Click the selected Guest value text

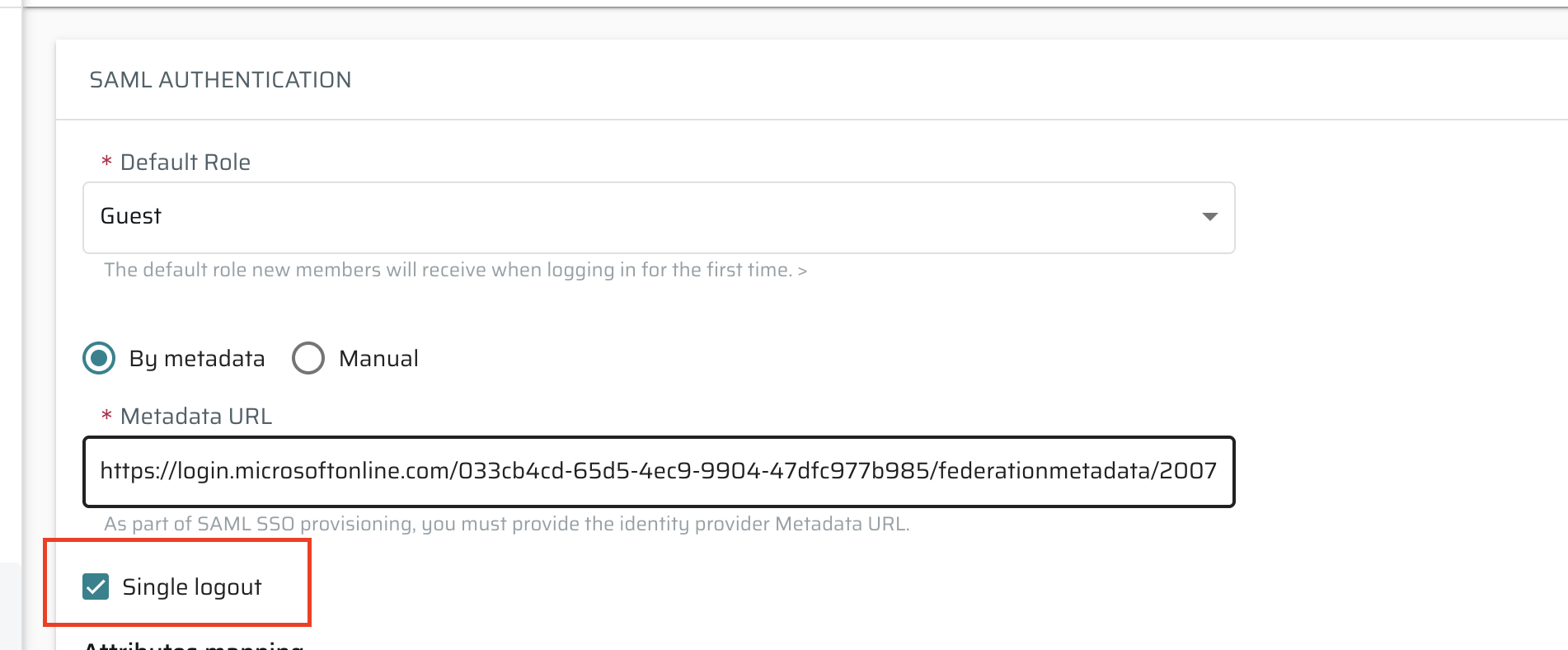coord(130,216)
